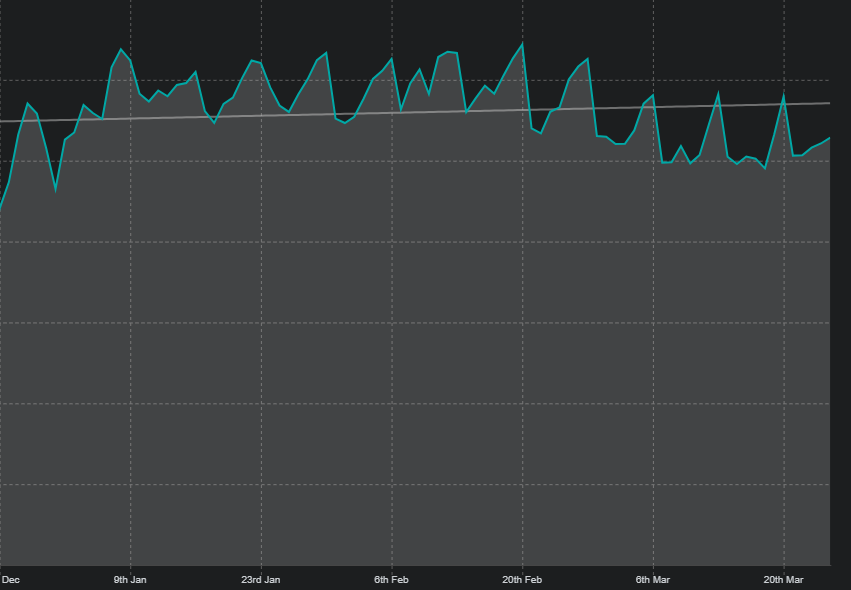Select the 9th Jan date label
The width and height of the screenshot is (851, 590).
130,579
